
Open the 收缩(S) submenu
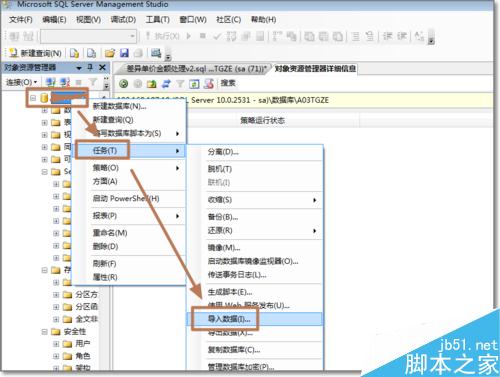(x=256, y=200)
